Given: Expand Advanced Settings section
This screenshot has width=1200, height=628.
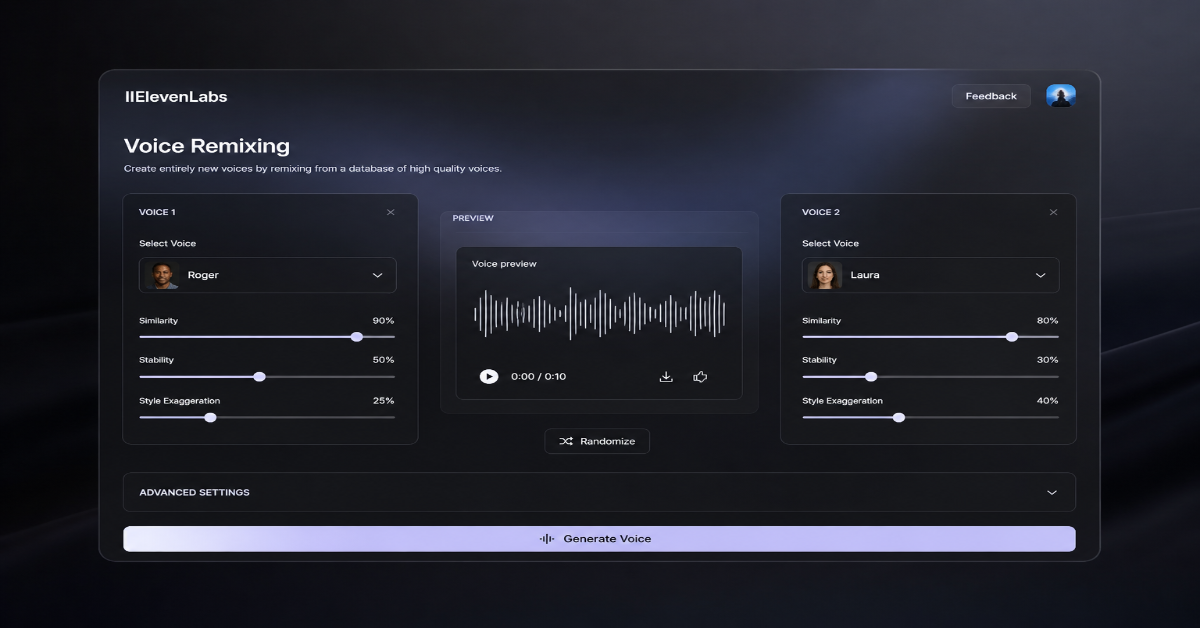Looking at the screenshot, I should [599, 492].
